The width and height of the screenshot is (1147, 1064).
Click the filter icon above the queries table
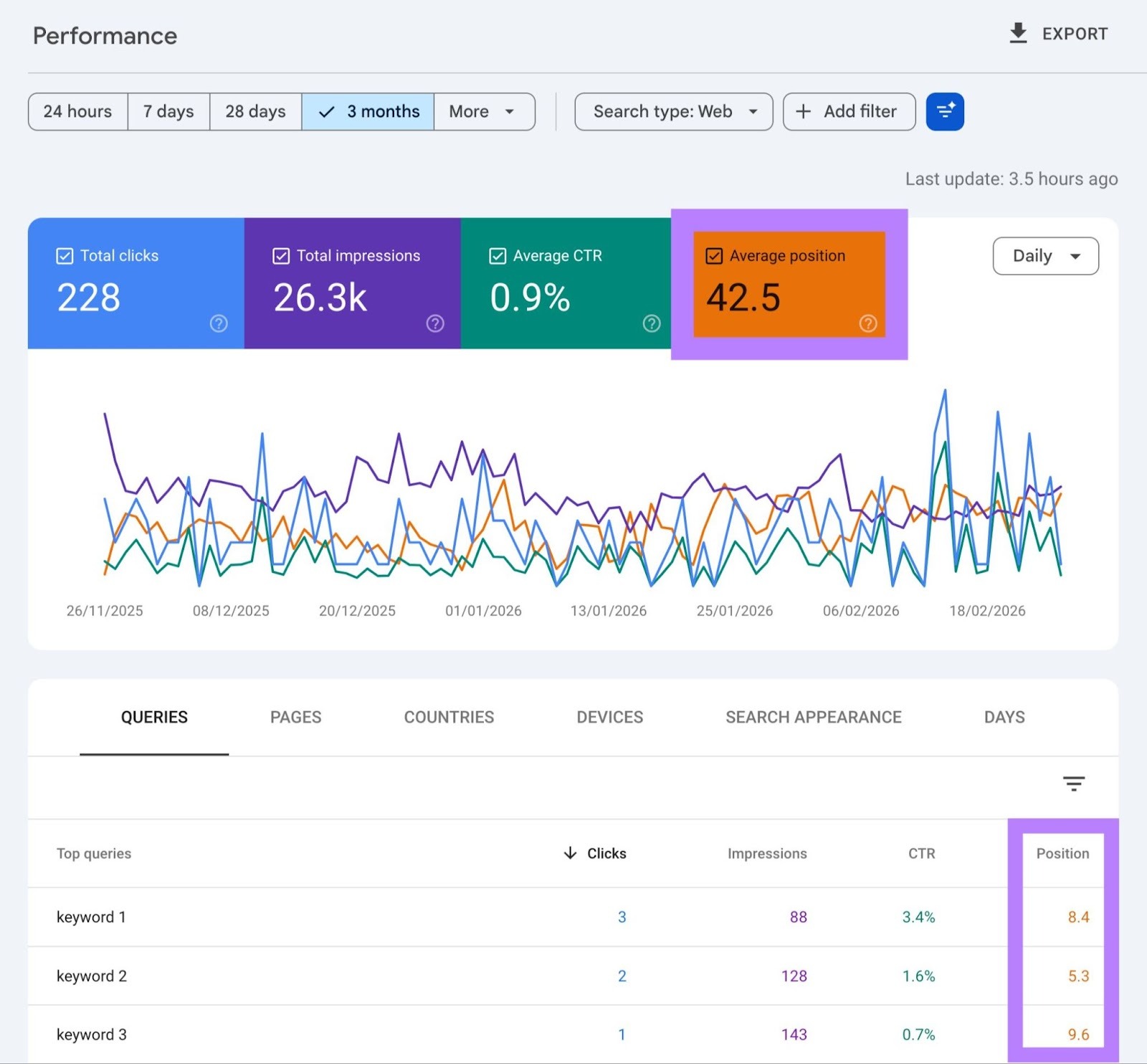[1073, 784]
